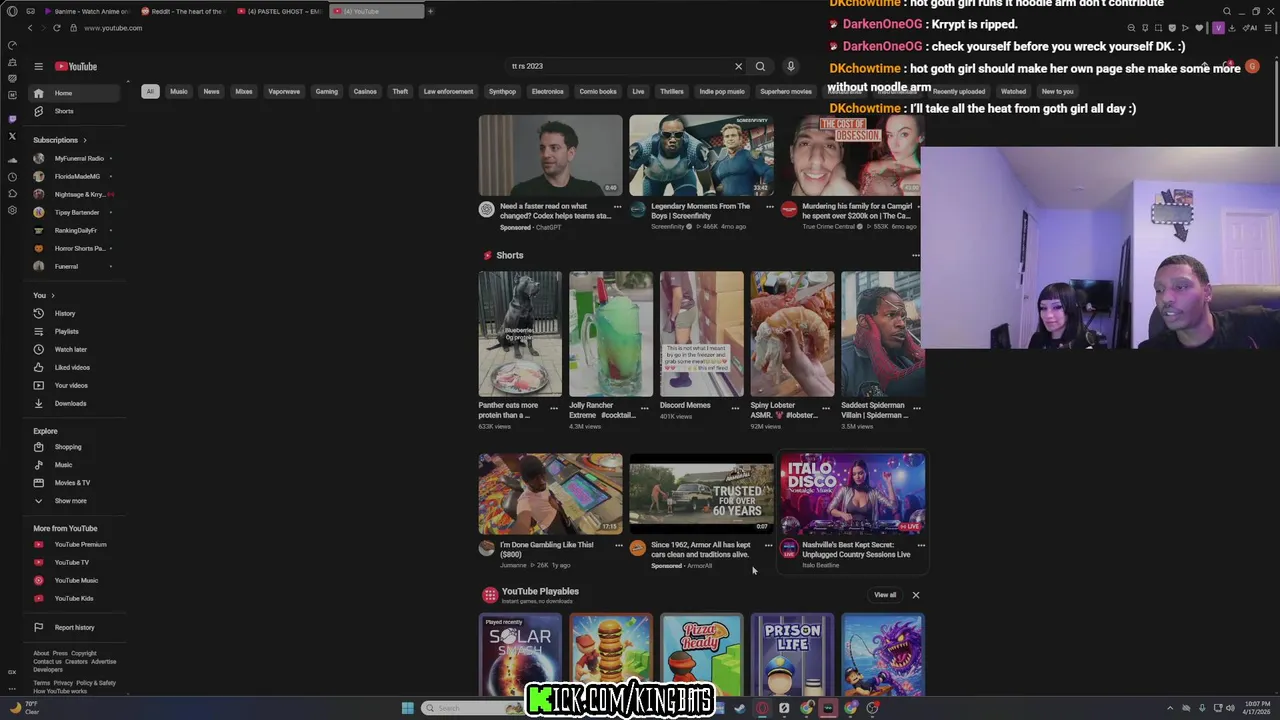This screenshot has height=720, width=1280.
Task: Reload the YouTube page
Action: 56,28
